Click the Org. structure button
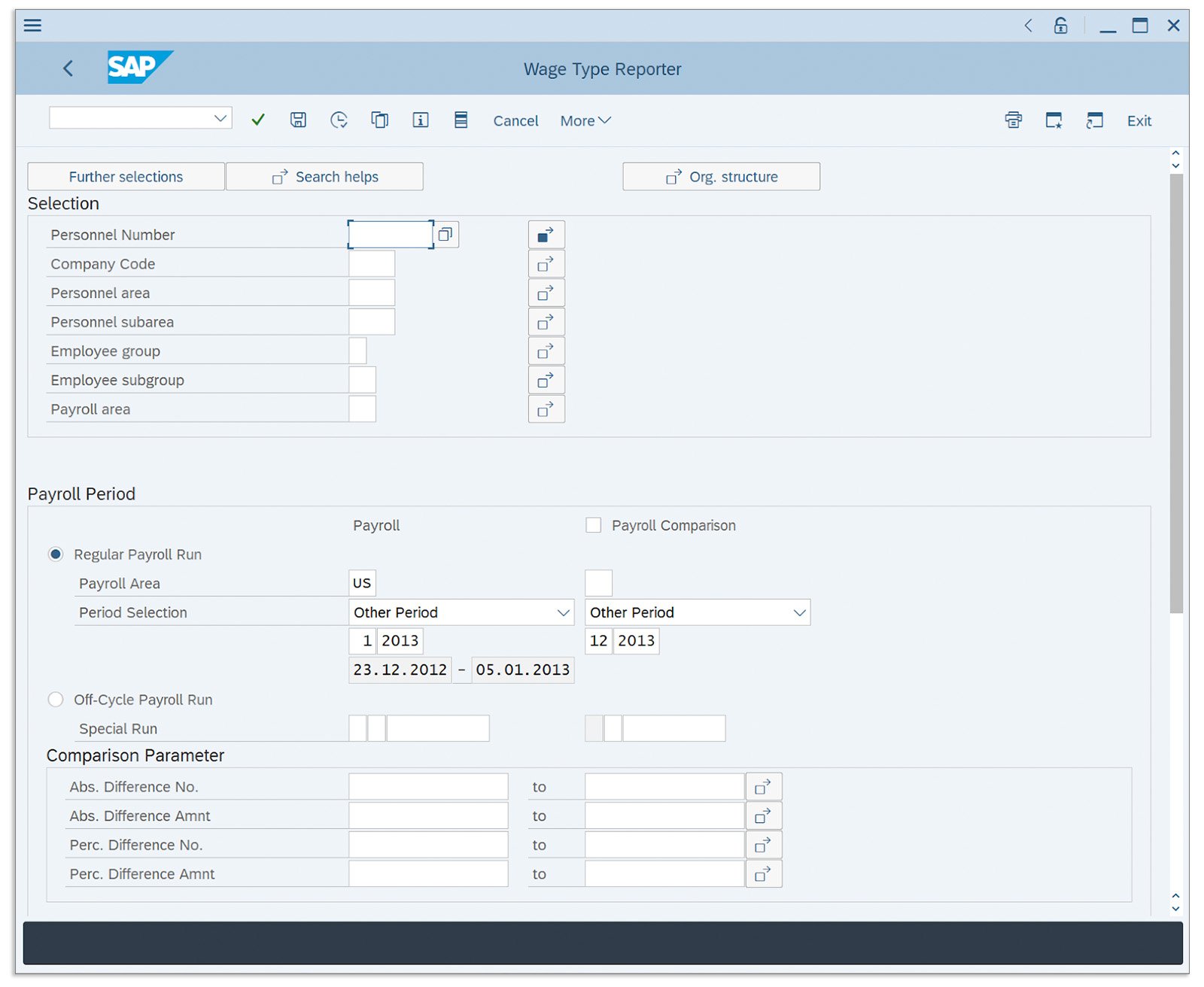The height and width of the screenshot is (987, 1204). click(720, 176)
